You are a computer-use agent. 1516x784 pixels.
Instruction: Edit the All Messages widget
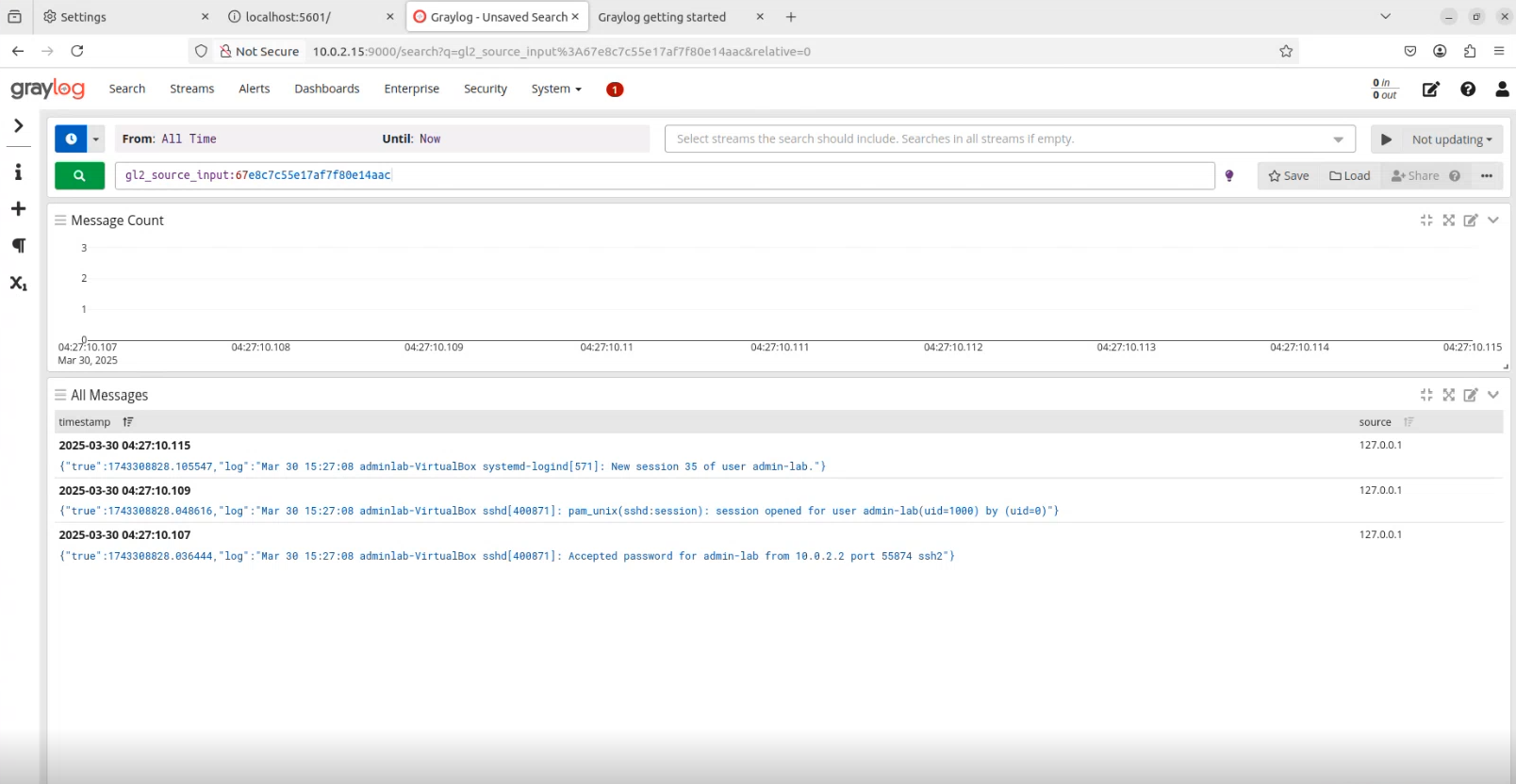click(x=1471, y=395)
